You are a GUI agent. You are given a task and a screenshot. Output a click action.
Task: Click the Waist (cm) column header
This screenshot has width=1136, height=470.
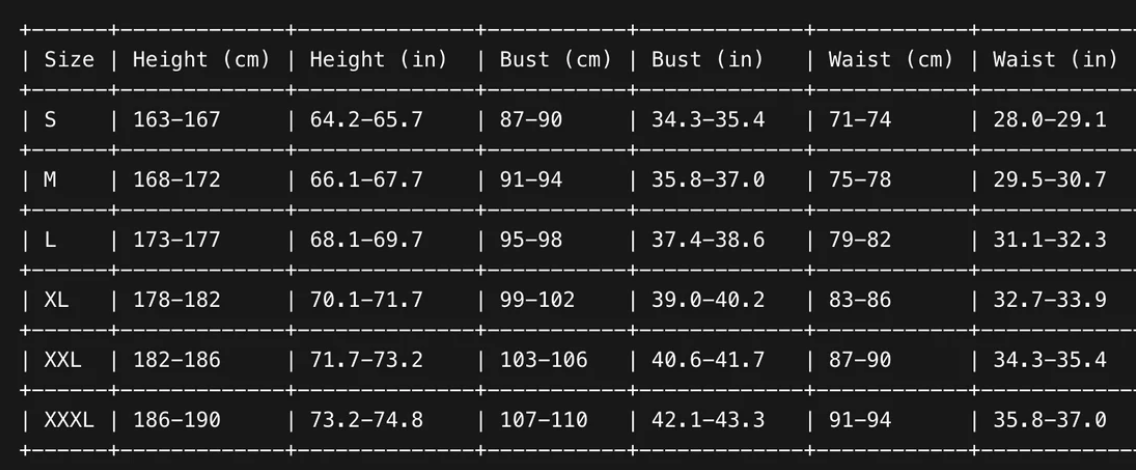point(890,59)
